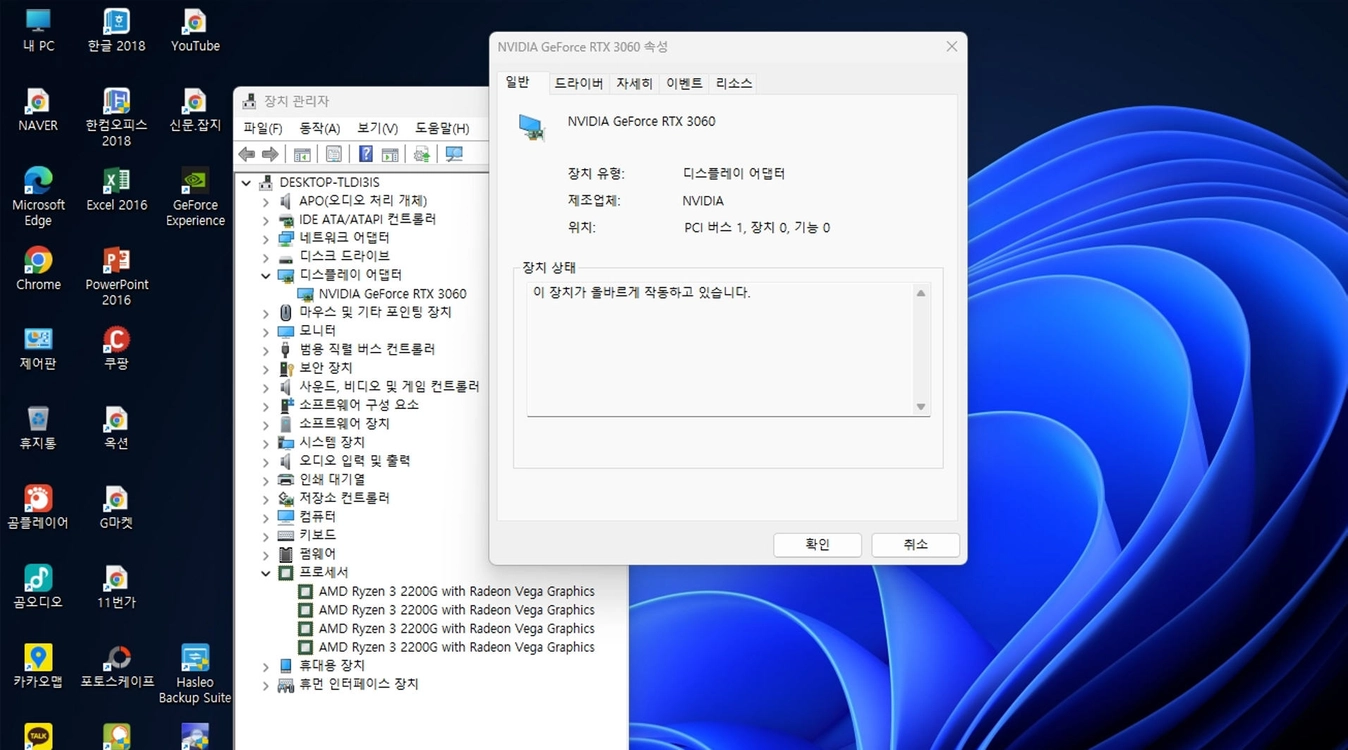
Task: Switch to the 드라이버 tab
Action: coord(578,84)
